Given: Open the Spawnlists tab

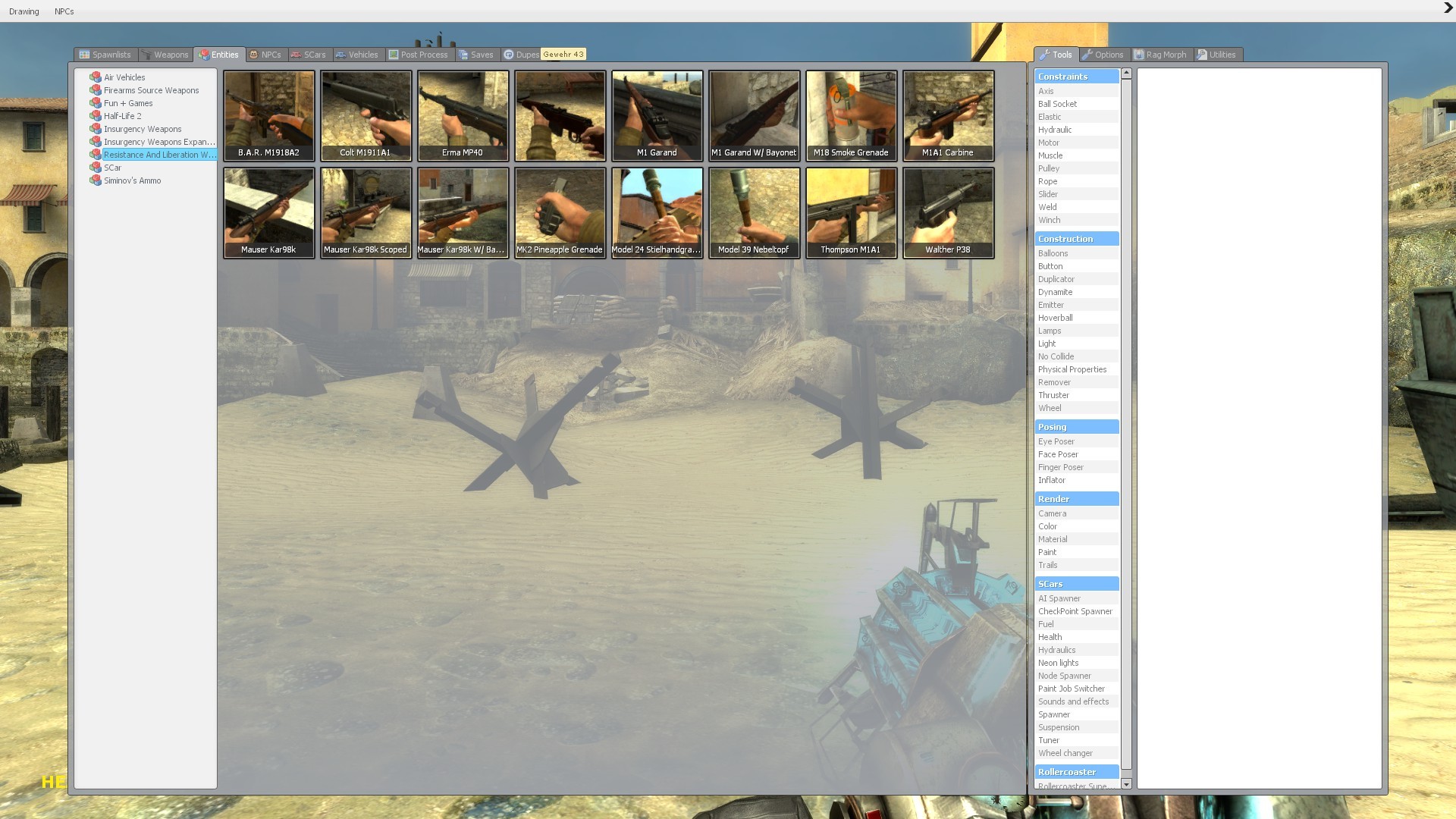Looking at the screenshot, I should pos(105,55).
